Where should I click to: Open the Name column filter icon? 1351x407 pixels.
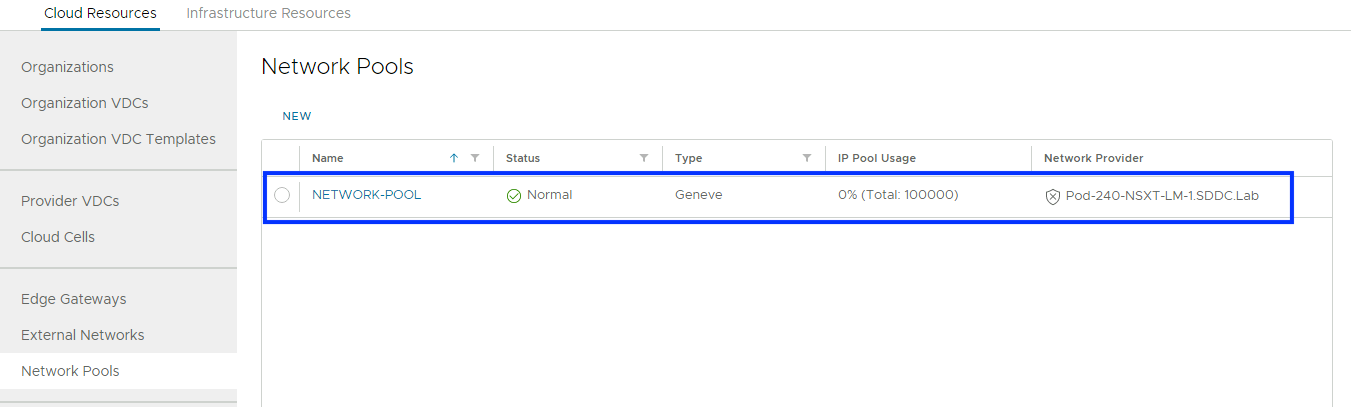coord(475,158)
